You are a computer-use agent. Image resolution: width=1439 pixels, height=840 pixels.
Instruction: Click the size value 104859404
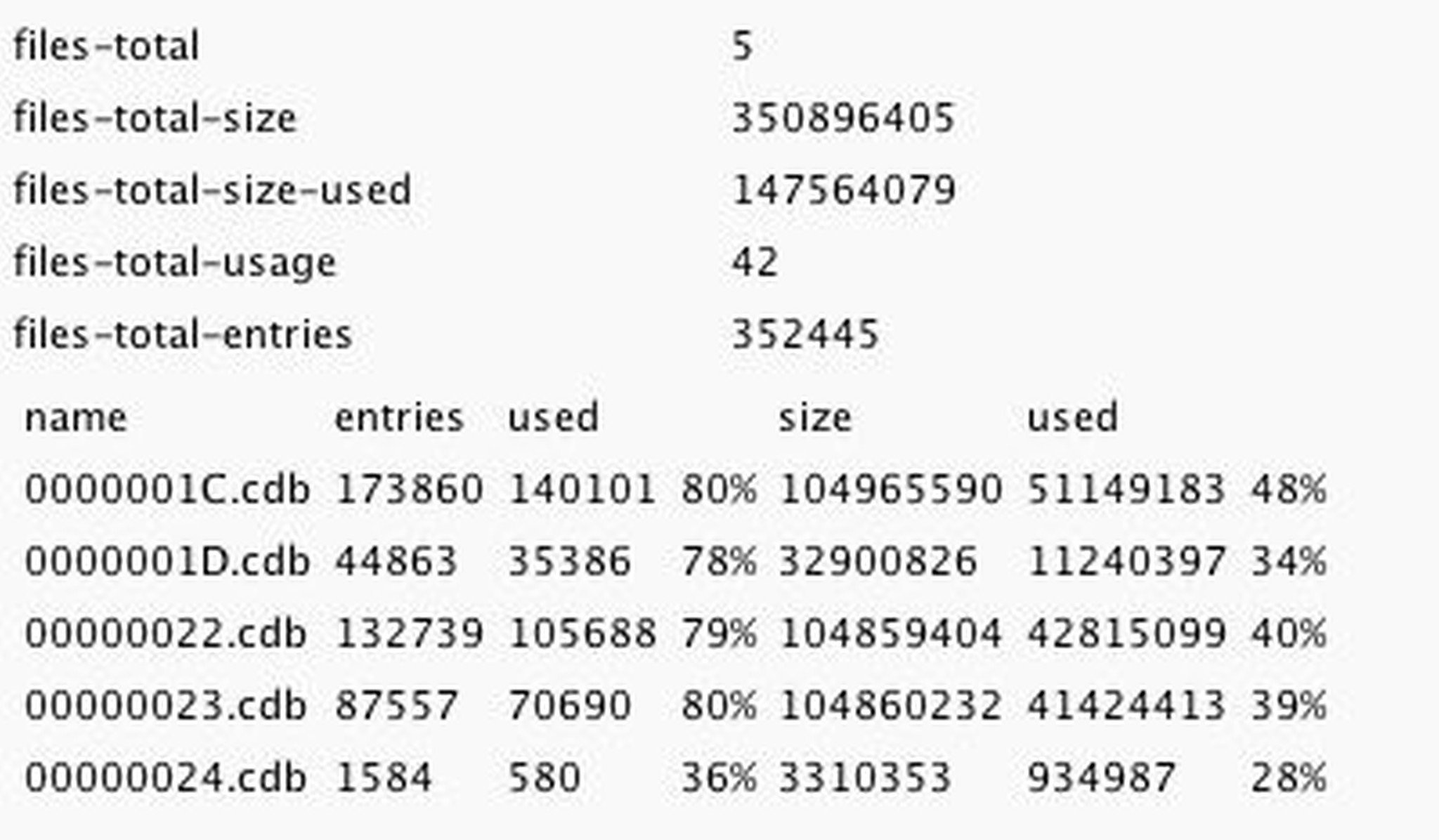pyautogui.click(x=890, y=634)
